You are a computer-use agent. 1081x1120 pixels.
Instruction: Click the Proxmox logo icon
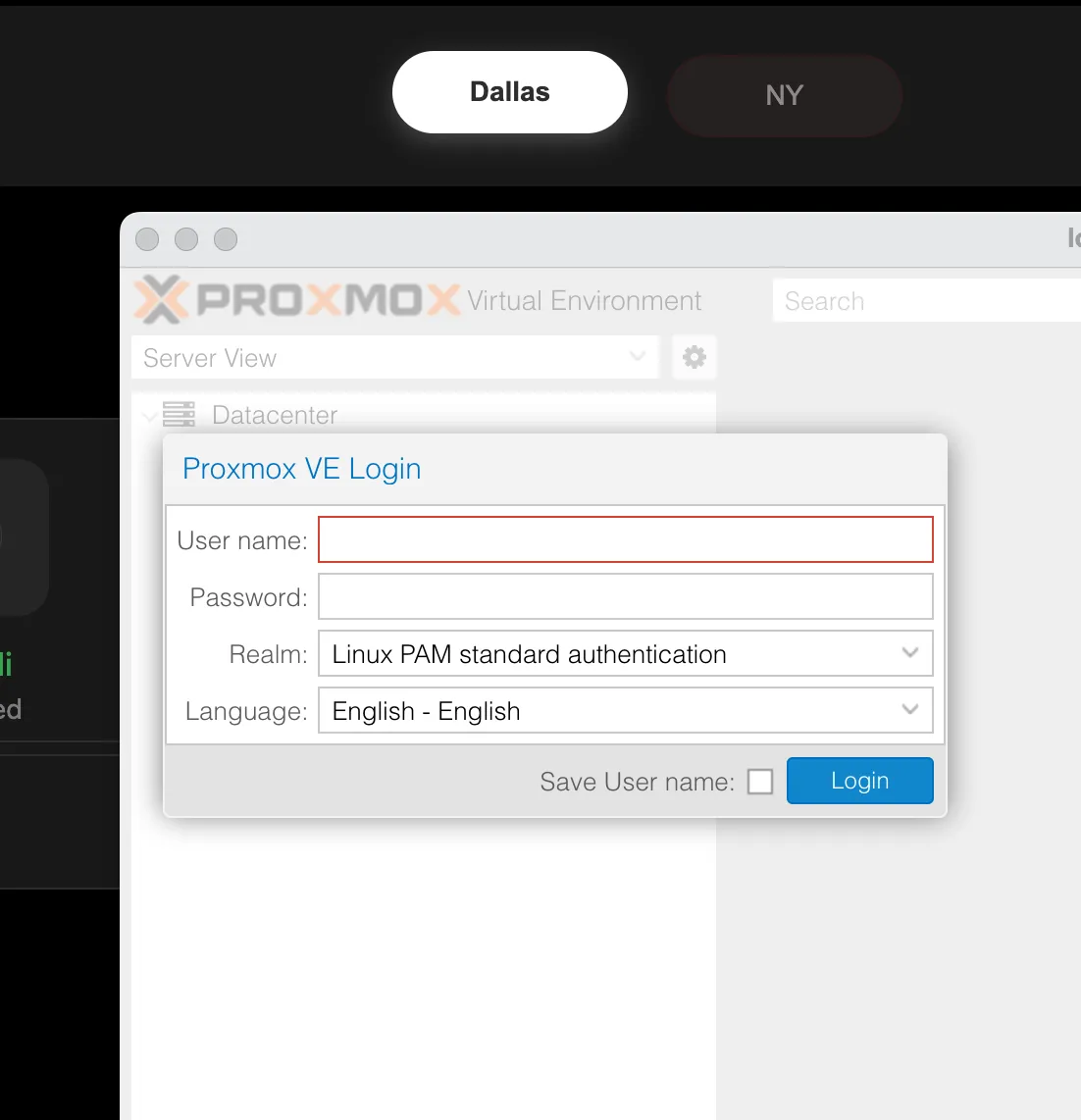pos(160,301)
